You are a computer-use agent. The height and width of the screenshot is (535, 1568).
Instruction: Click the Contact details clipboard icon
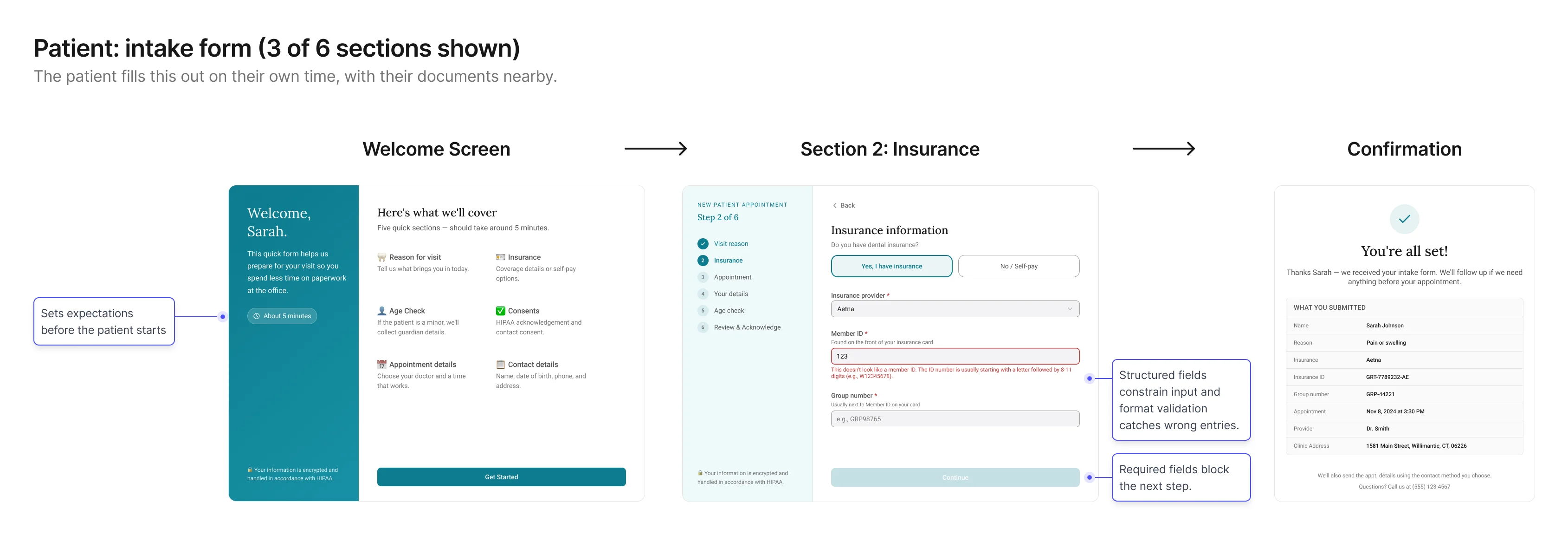point(500,365)
